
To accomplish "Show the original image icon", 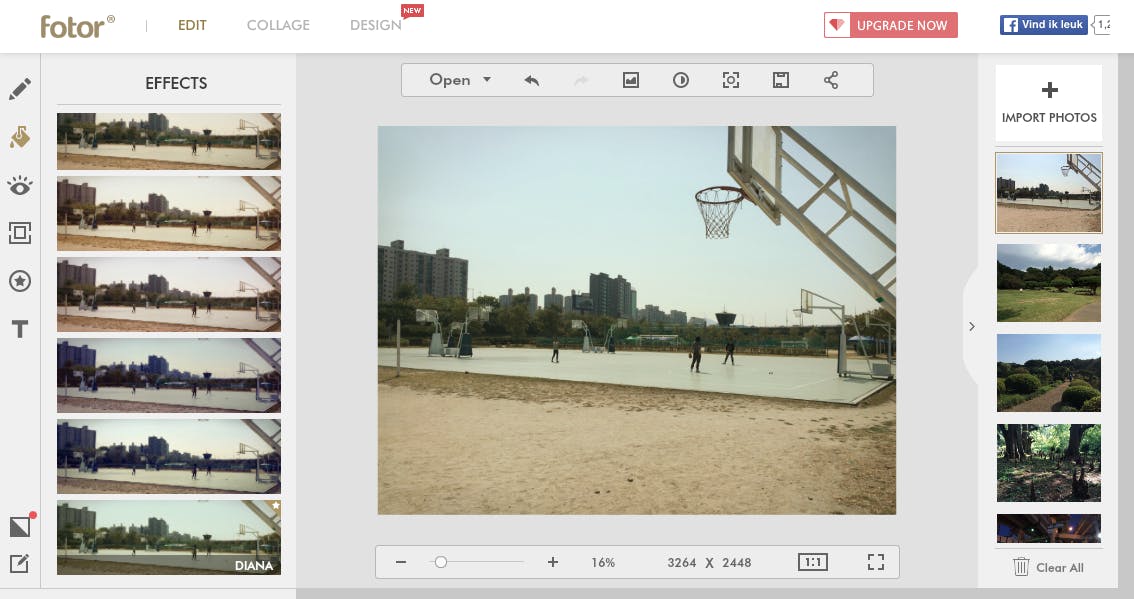I will 631,80.
